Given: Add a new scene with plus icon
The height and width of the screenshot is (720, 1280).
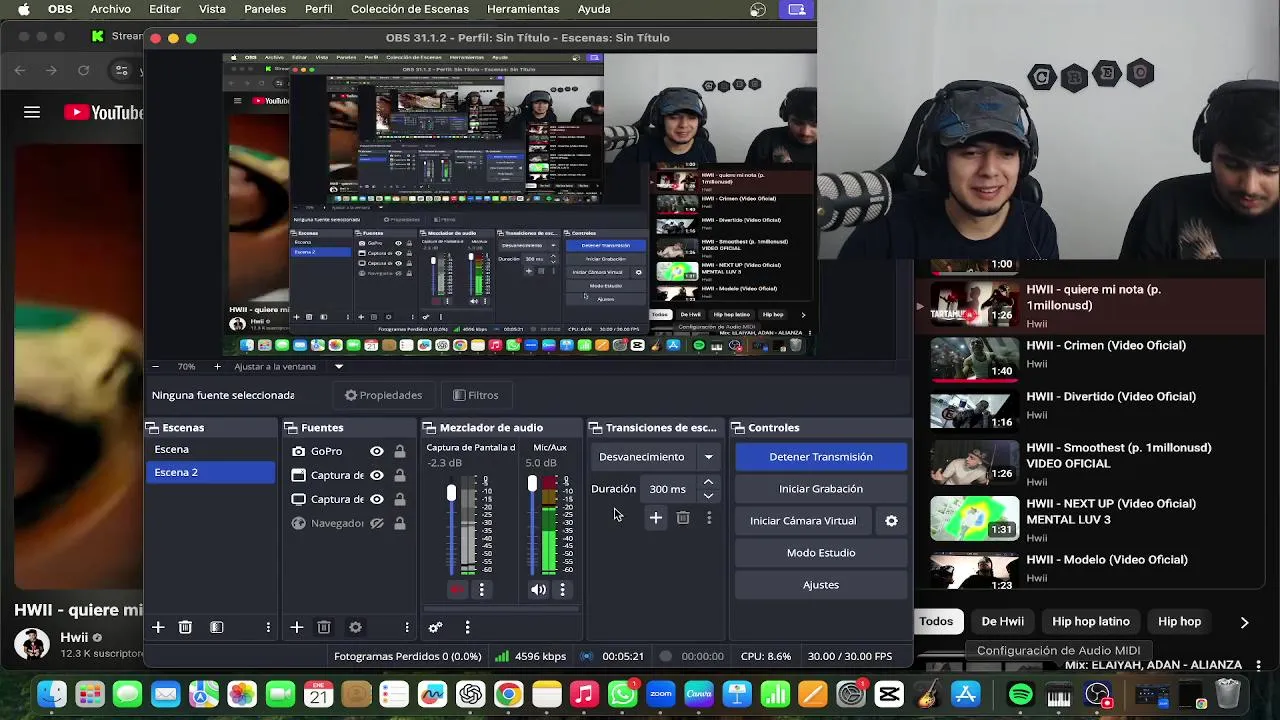Looking at the screenshot, I should [158, 627].
